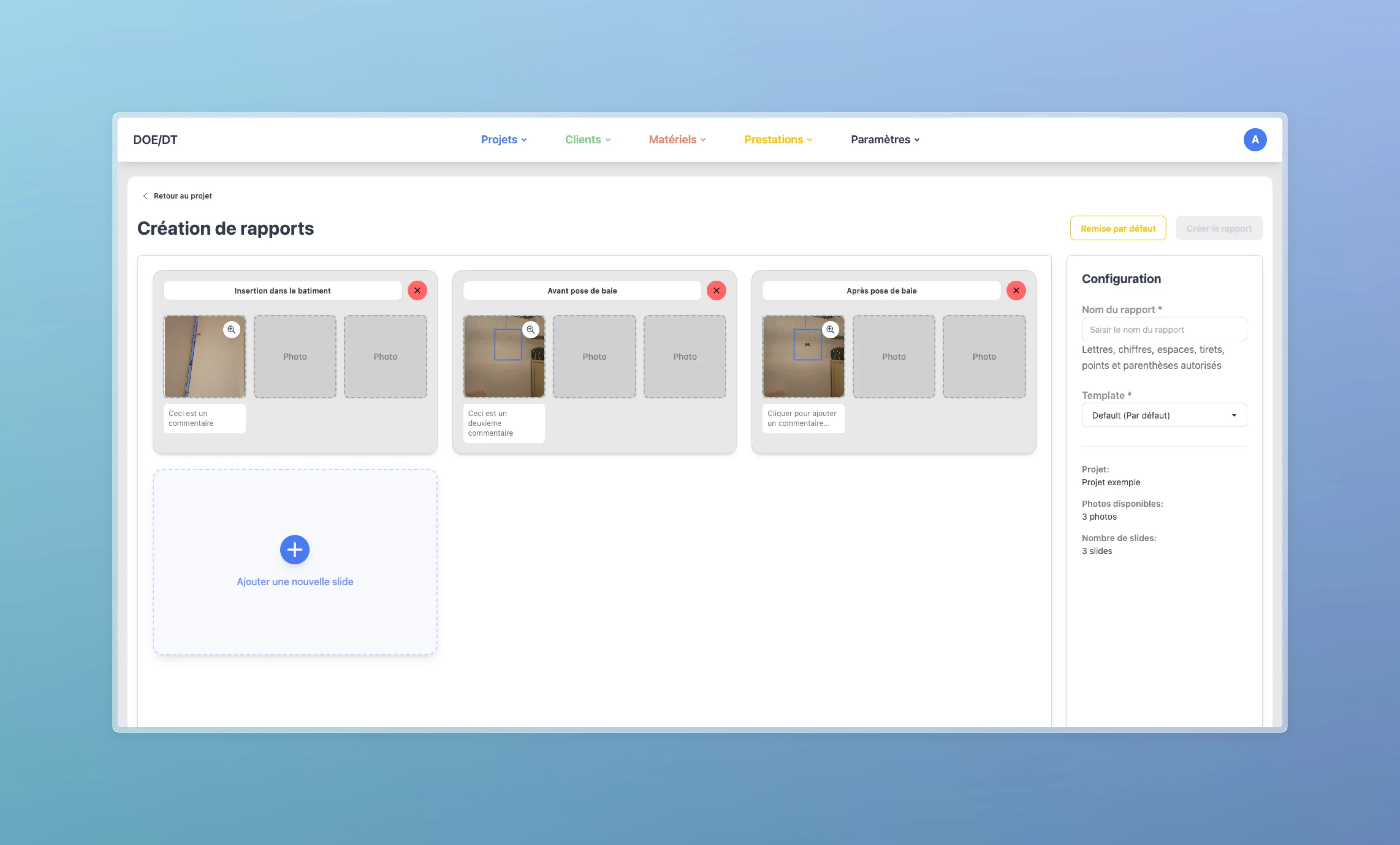
Task: Open the Clients navigation menu
Action: (588, 140)
